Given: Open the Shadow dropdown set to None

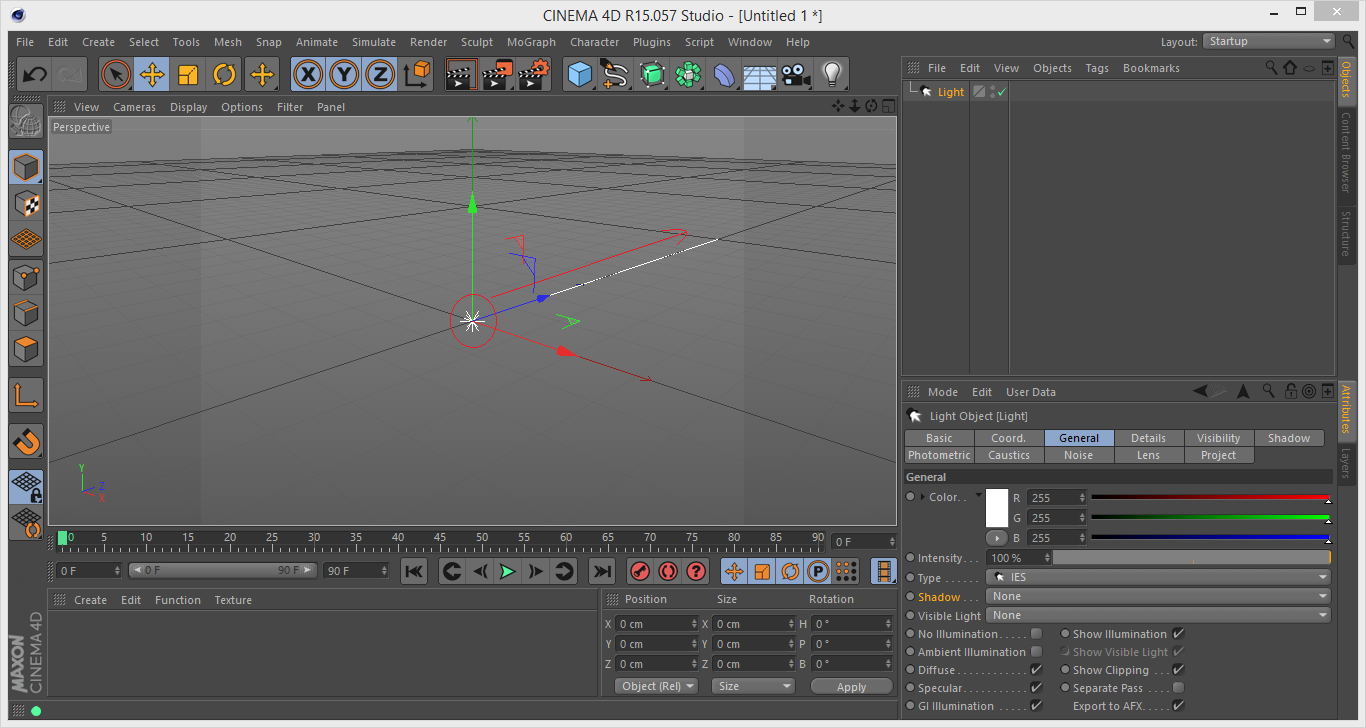Looking at the screenshot, I should tap(1158, 596).
